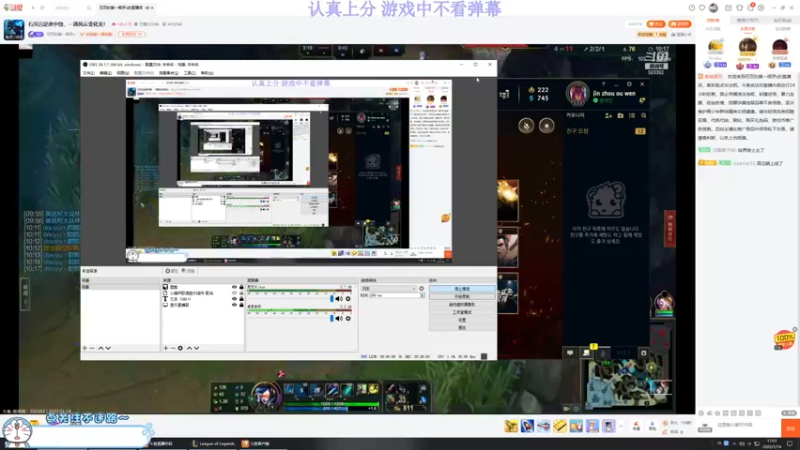Screen dimensions: 800x450
Task: Toggle lock on the text source row
Action: 241,299
